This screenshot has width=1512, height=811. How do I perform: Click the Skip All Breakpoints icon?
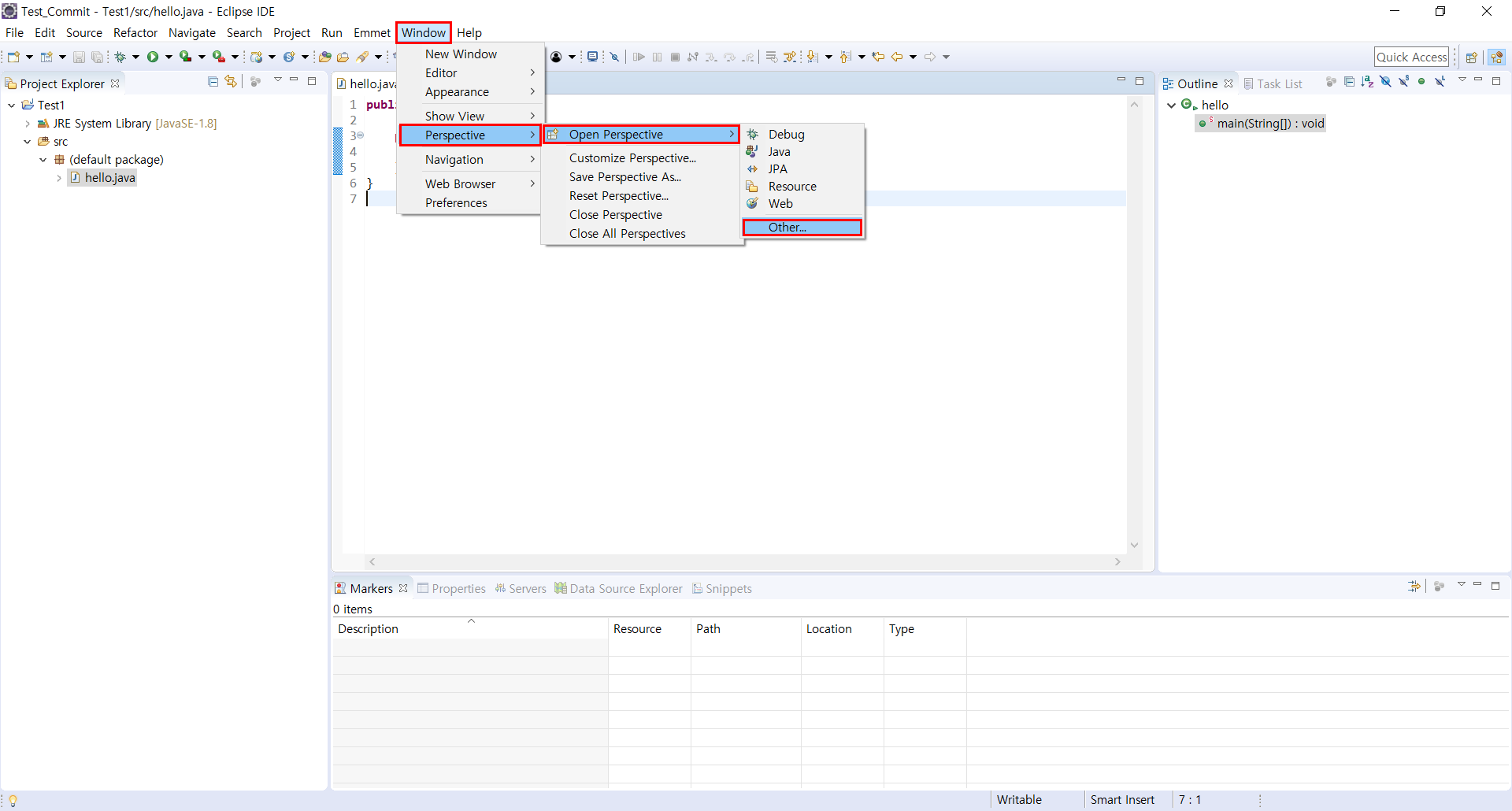click(615, 57)
